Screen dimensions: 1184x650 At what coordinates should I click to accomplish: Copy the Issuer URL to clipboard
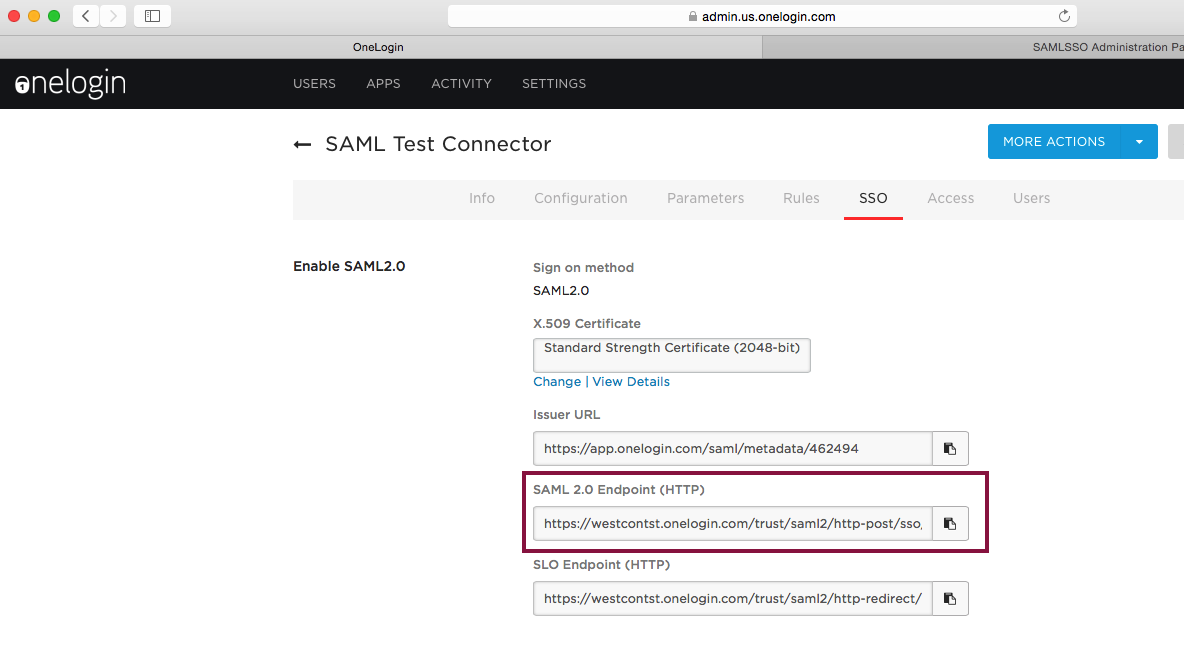[950, 449]
